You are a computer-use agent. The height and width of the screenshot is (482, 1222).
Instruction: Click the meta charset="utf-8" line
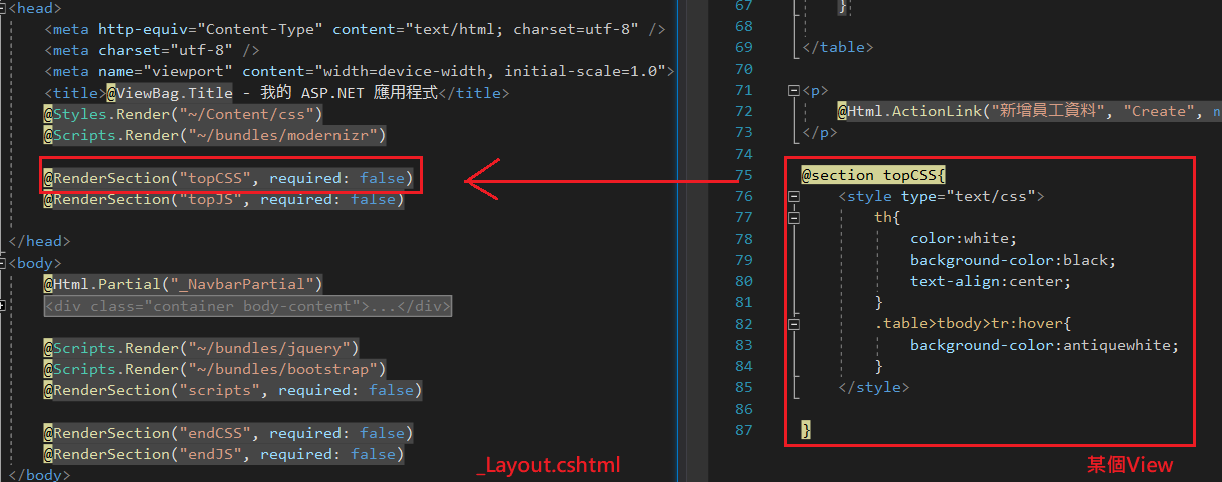[151, 50]
